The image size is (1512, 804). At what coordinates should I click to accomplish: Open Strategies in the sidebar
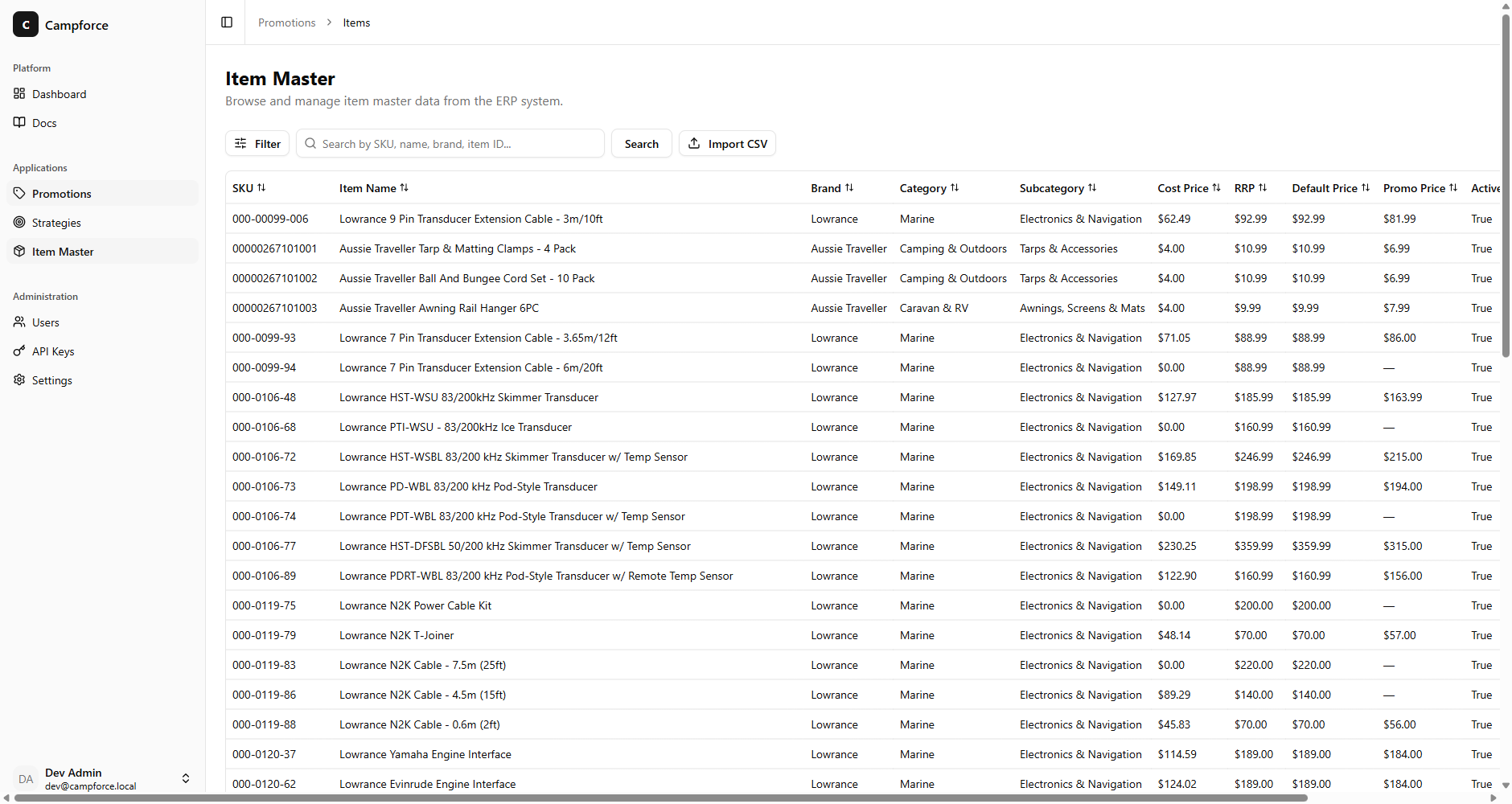[103, 223]
